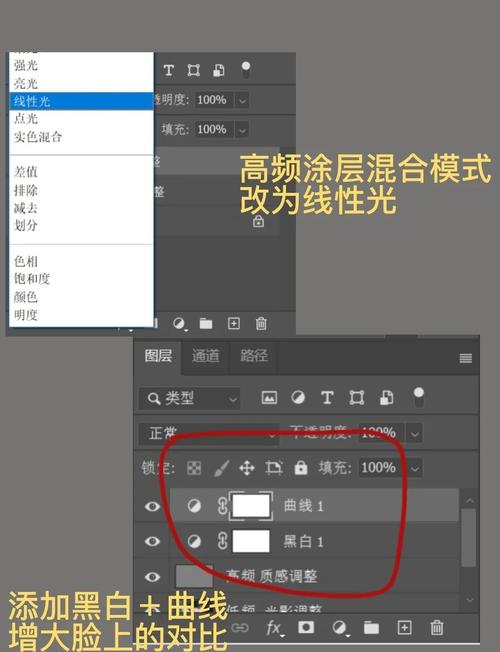The image size is (500, 652).
Task: Click layer list scrollbar up arrow
Action: coord(470,501)
